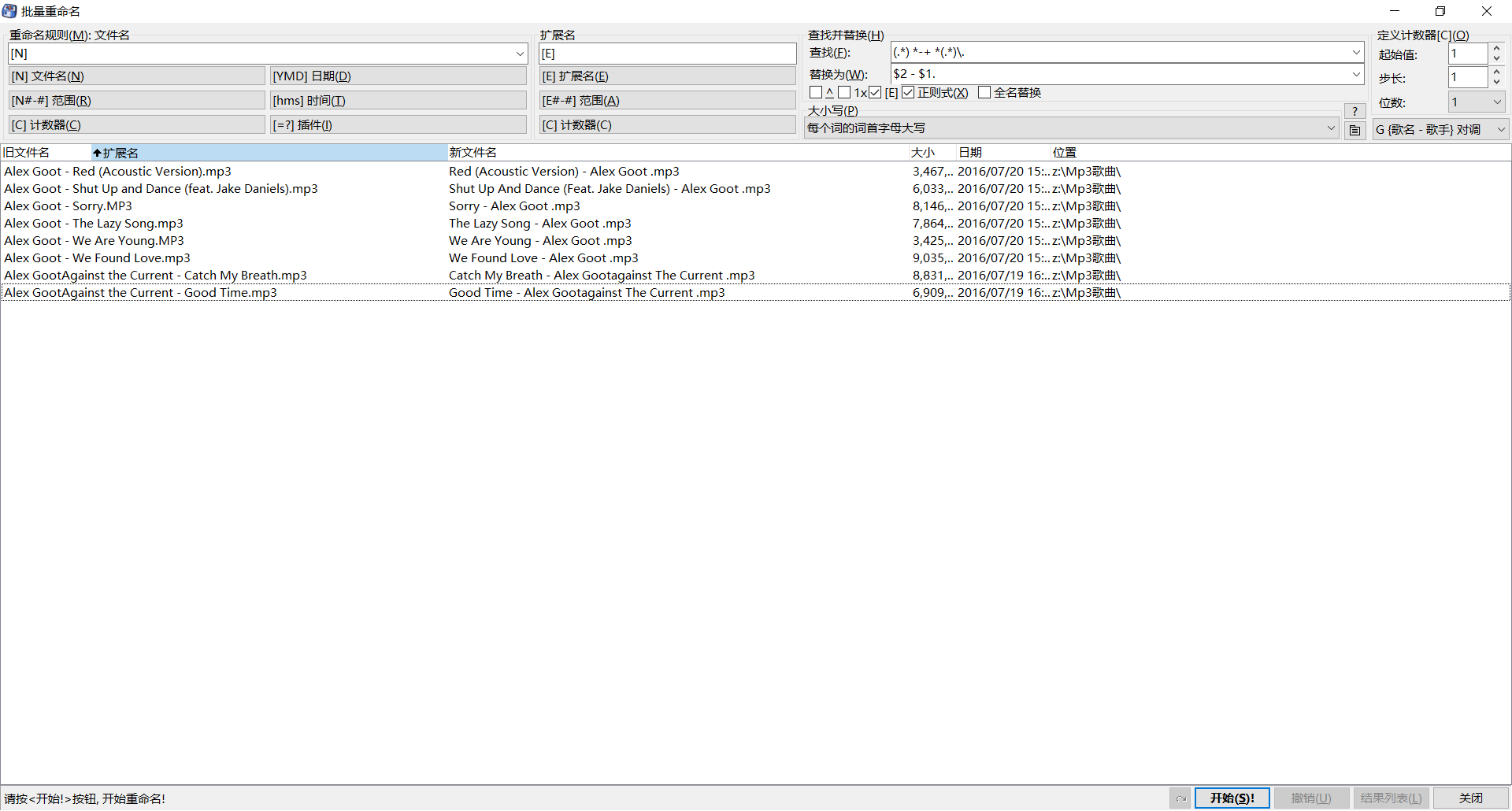Sort by the 旧文件名 column header
The width and height of the screenshot is (1512, 811).
tap(46, 153)
